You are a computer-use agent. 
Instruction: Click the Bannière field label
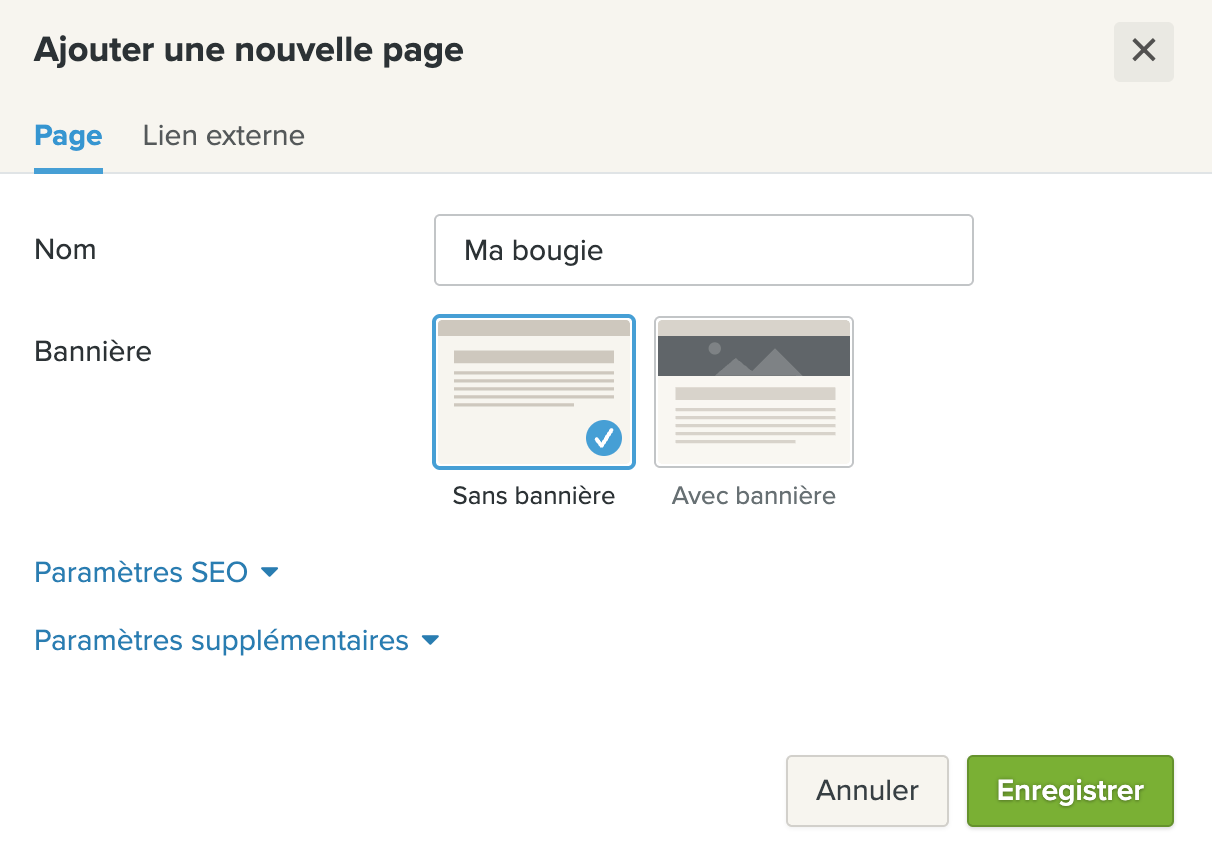click(93, 352)
